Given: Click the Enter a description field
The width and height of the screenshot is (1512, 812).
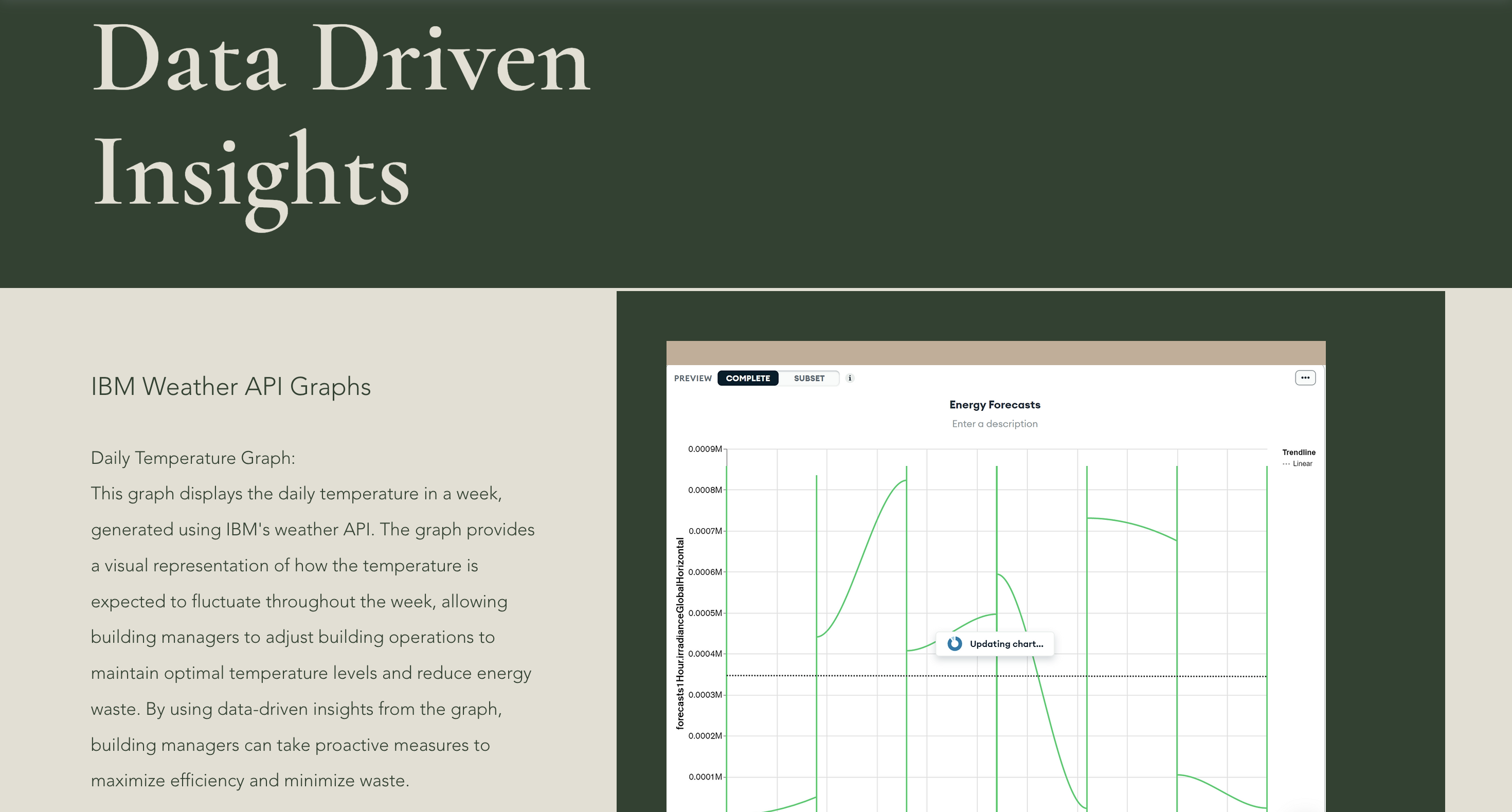Looking at the screenshot, I should tap(994, 424).
